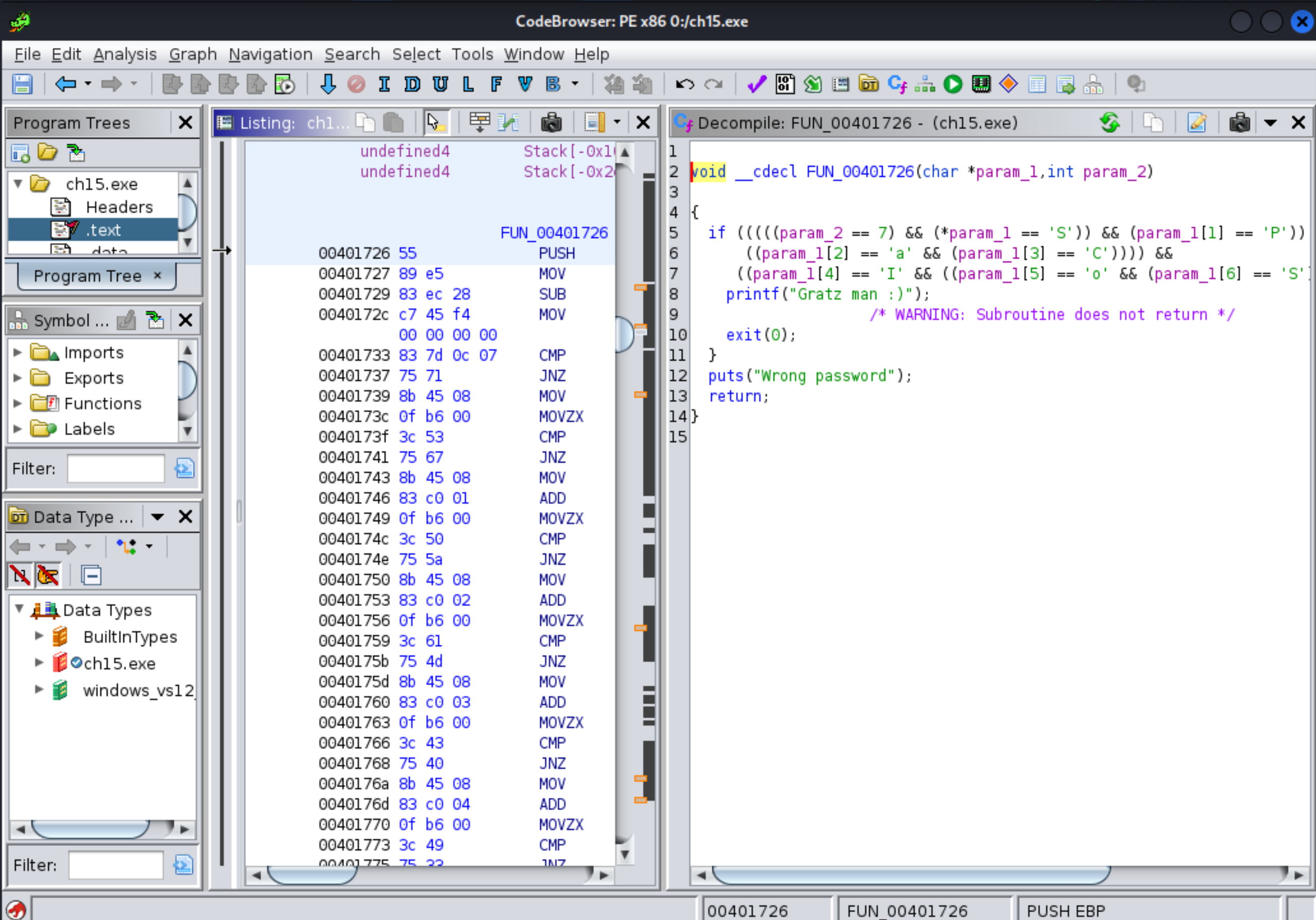Click the open folder icon in Program Trees

tap(47, 152)
